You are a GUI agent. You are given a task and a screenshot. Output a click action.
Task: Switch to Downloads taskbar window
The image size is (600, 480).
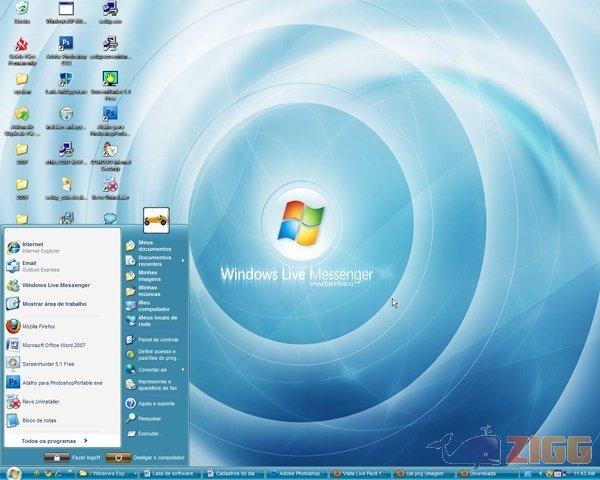[x=487, y=473]
